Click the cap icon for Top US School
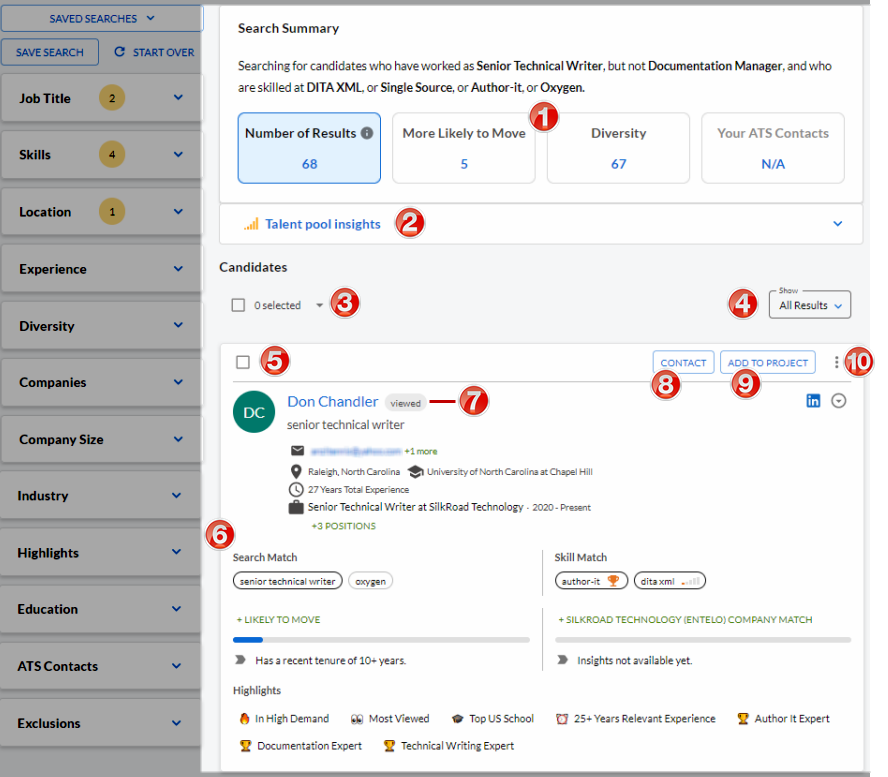This screenshot has height=777, width=888. [x=458, y=719]
